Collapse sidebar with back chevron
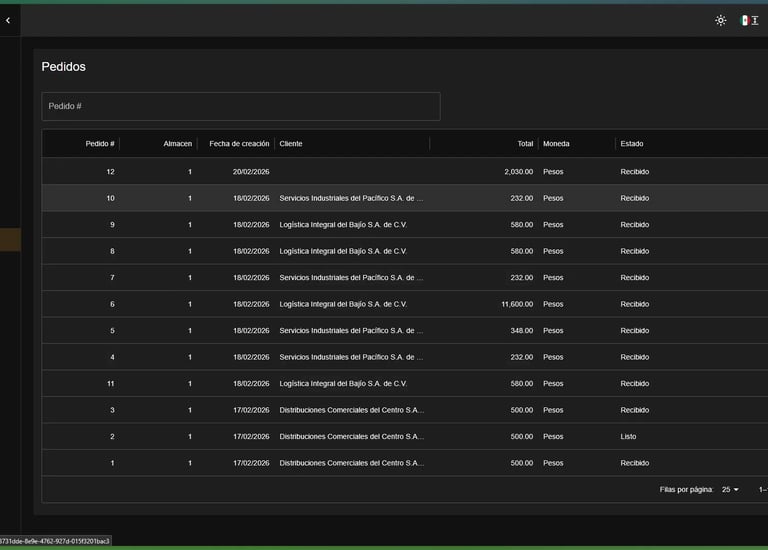The image size is (768, 550). coord(8,21)
